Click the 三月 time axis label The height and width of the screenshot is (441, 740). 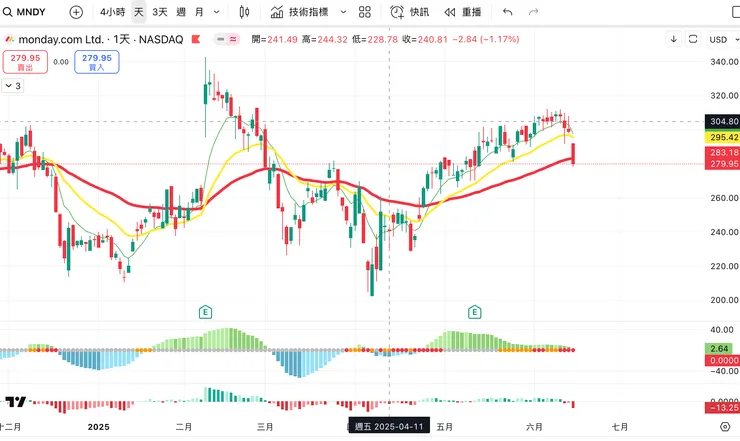(x=265, y=427)
